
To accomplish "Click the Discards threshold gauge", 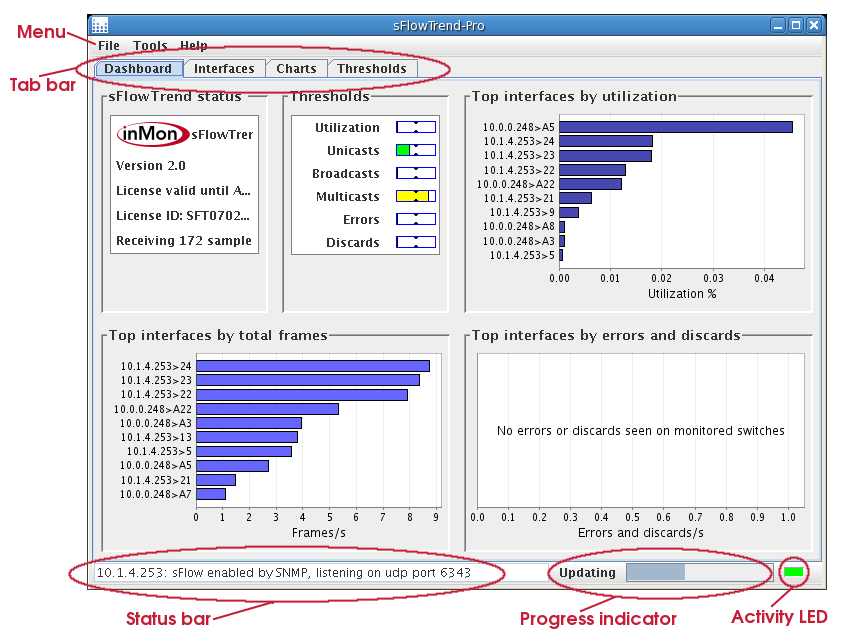I will [416, 242].
